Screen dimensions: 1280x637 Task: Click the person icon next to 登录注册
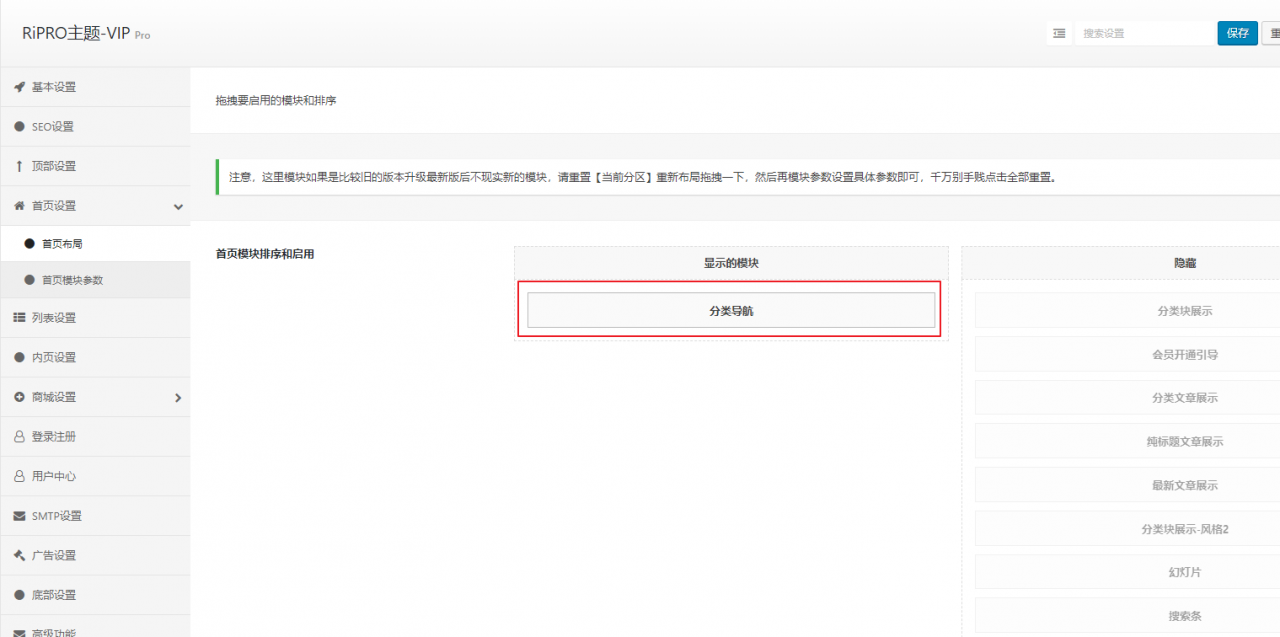coord(17,436)
